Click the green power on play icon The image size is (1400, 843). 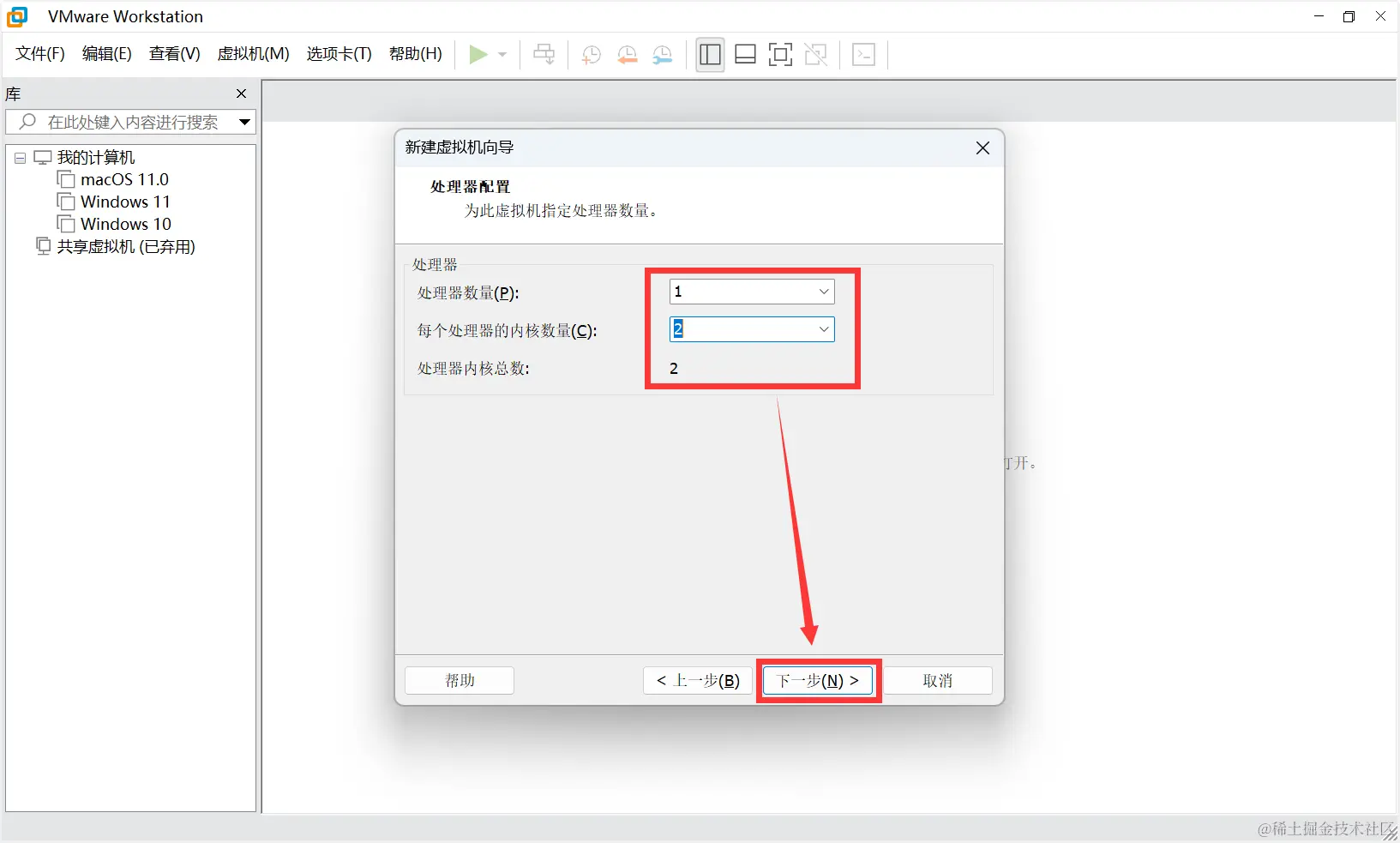point(478,55)
